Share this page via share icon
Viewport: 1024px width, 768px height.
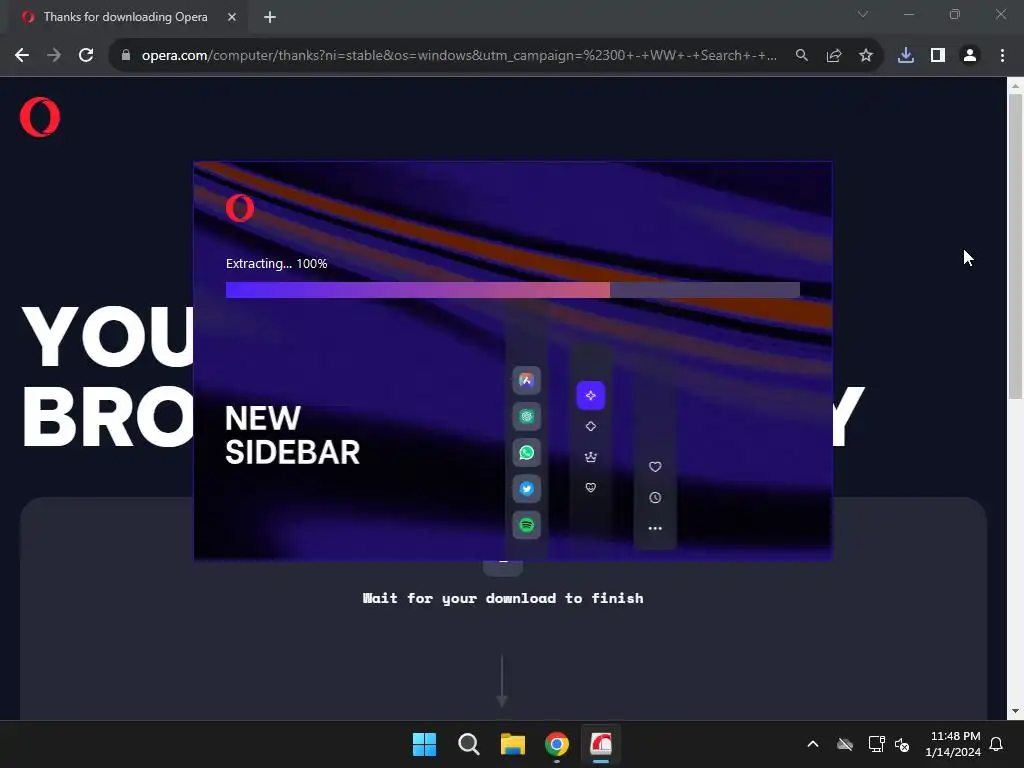coord(833,56)
